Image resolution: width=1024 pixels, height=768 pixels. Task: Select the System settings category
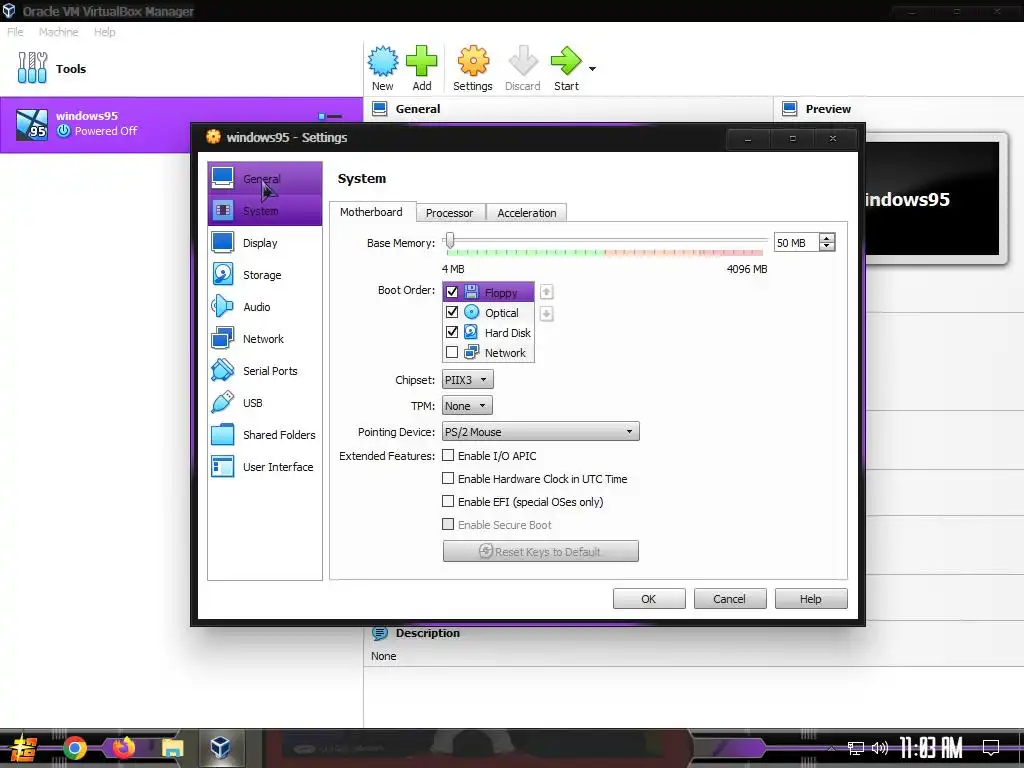pyautogui.click(x=264, y=210)
